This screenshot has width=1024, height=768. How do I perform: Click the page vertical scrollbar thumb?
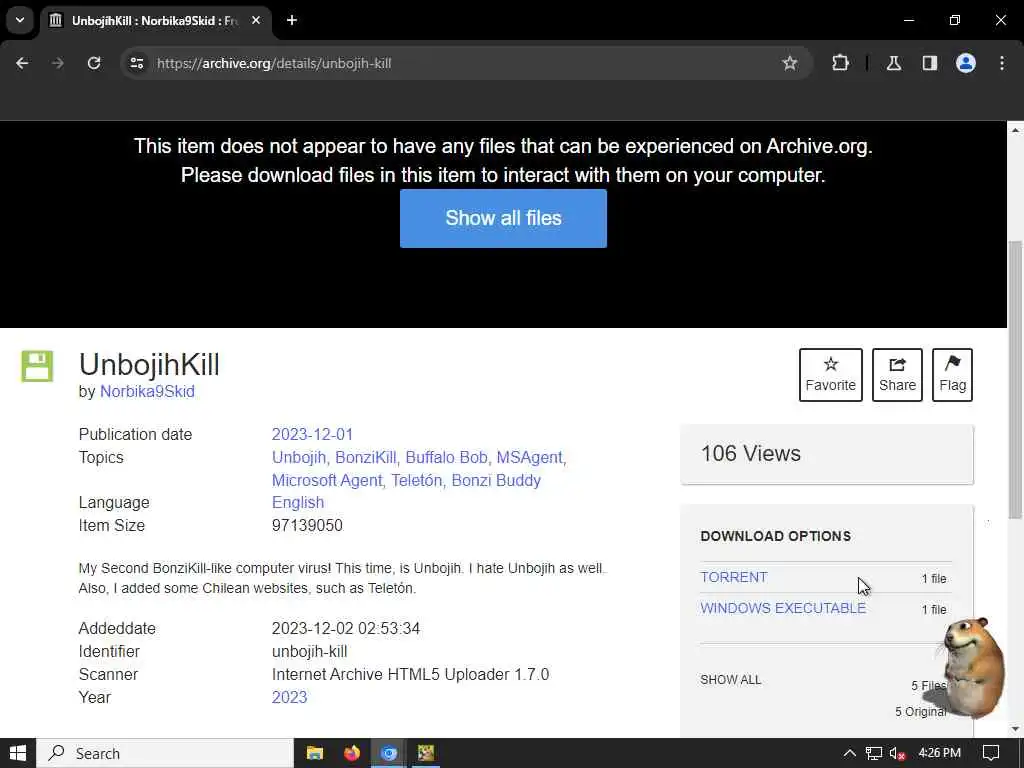tap(1015, 379)
